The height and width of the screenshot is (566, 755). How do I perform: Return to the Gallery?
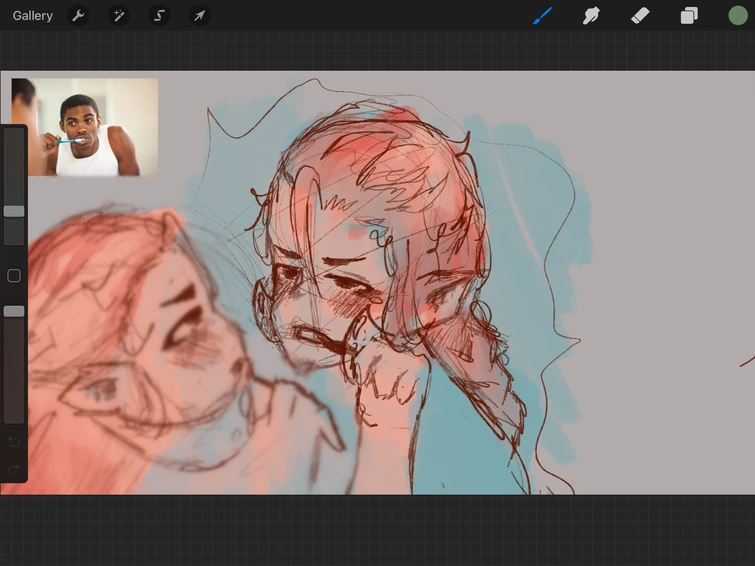pyautogui.click(x=33, y=16)
